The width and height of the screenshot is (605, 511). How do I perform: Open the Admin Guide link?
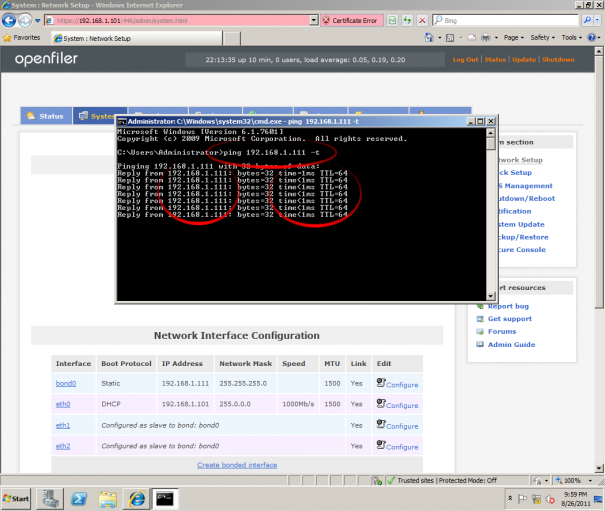(511, 345)
